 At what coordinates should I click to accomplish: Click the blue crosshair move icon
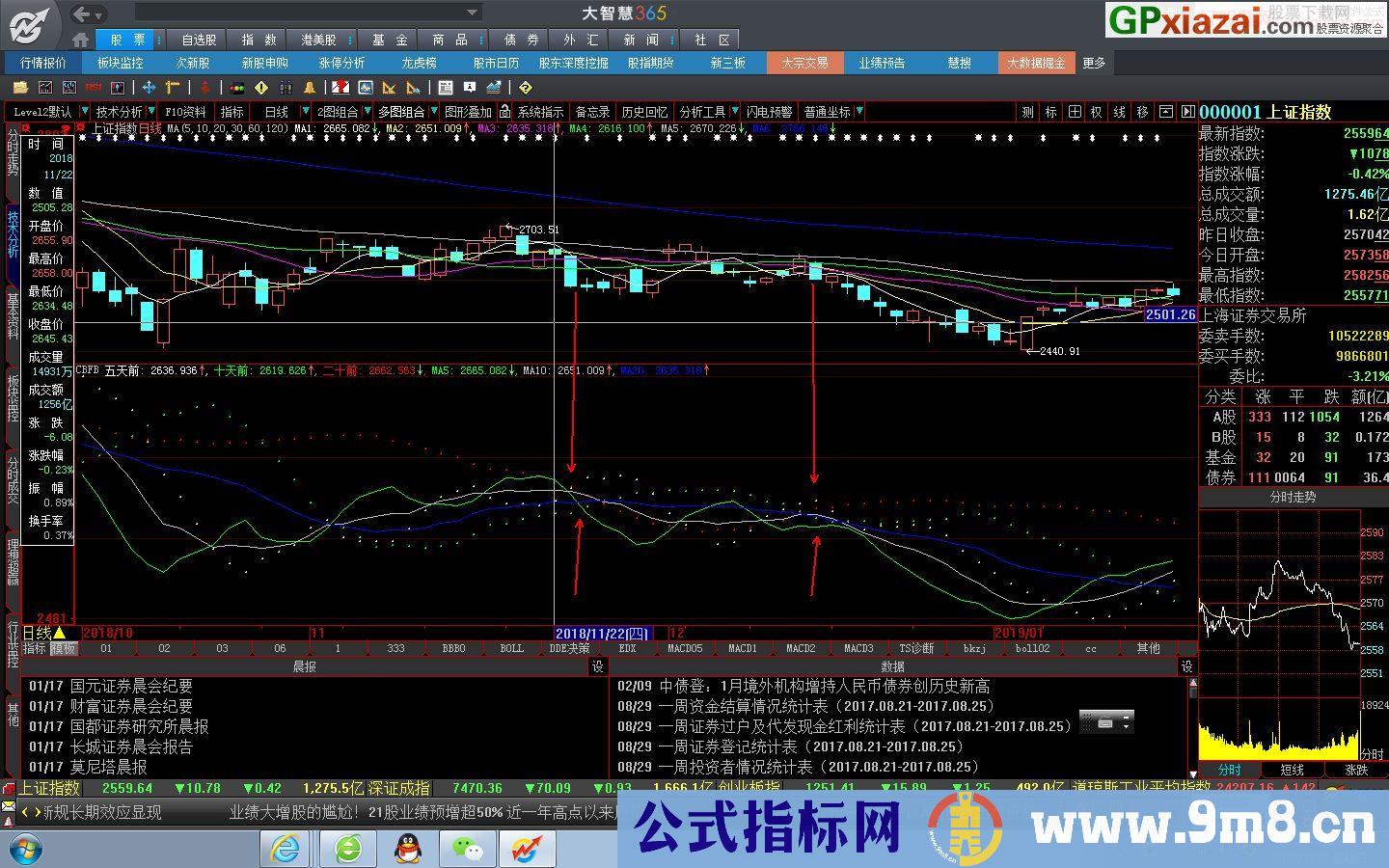click(149, 87)
